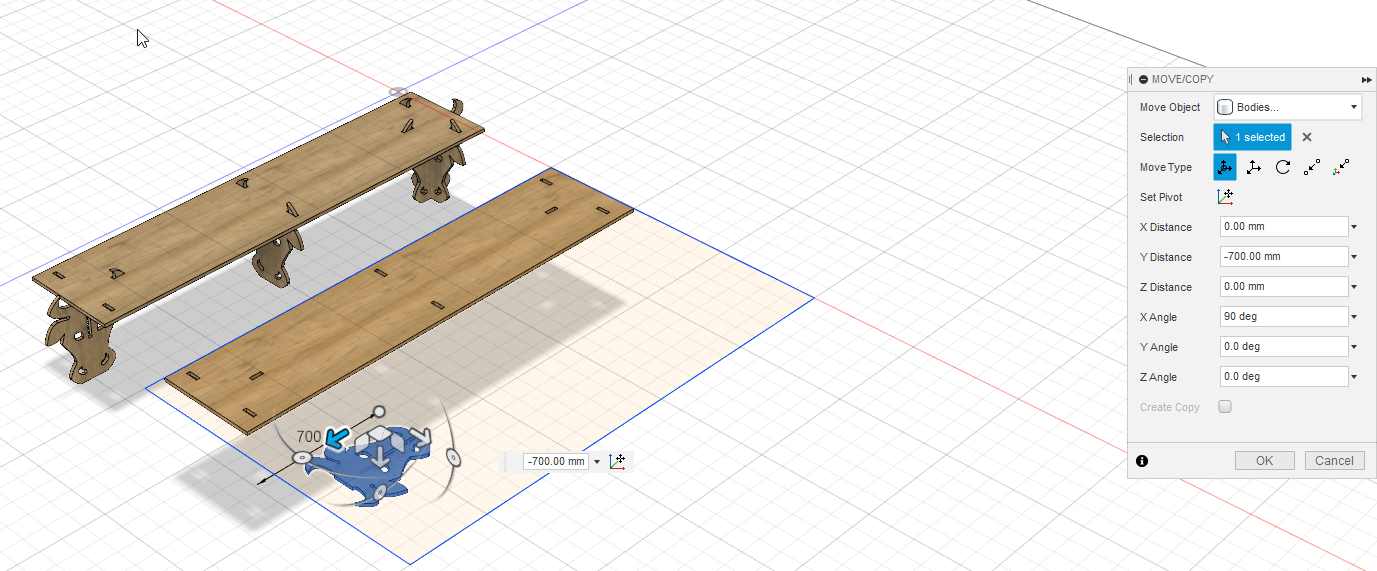Click the Z Distance input field
1377x571 pixels.
pyautogui.click(x=1284, y=287)
